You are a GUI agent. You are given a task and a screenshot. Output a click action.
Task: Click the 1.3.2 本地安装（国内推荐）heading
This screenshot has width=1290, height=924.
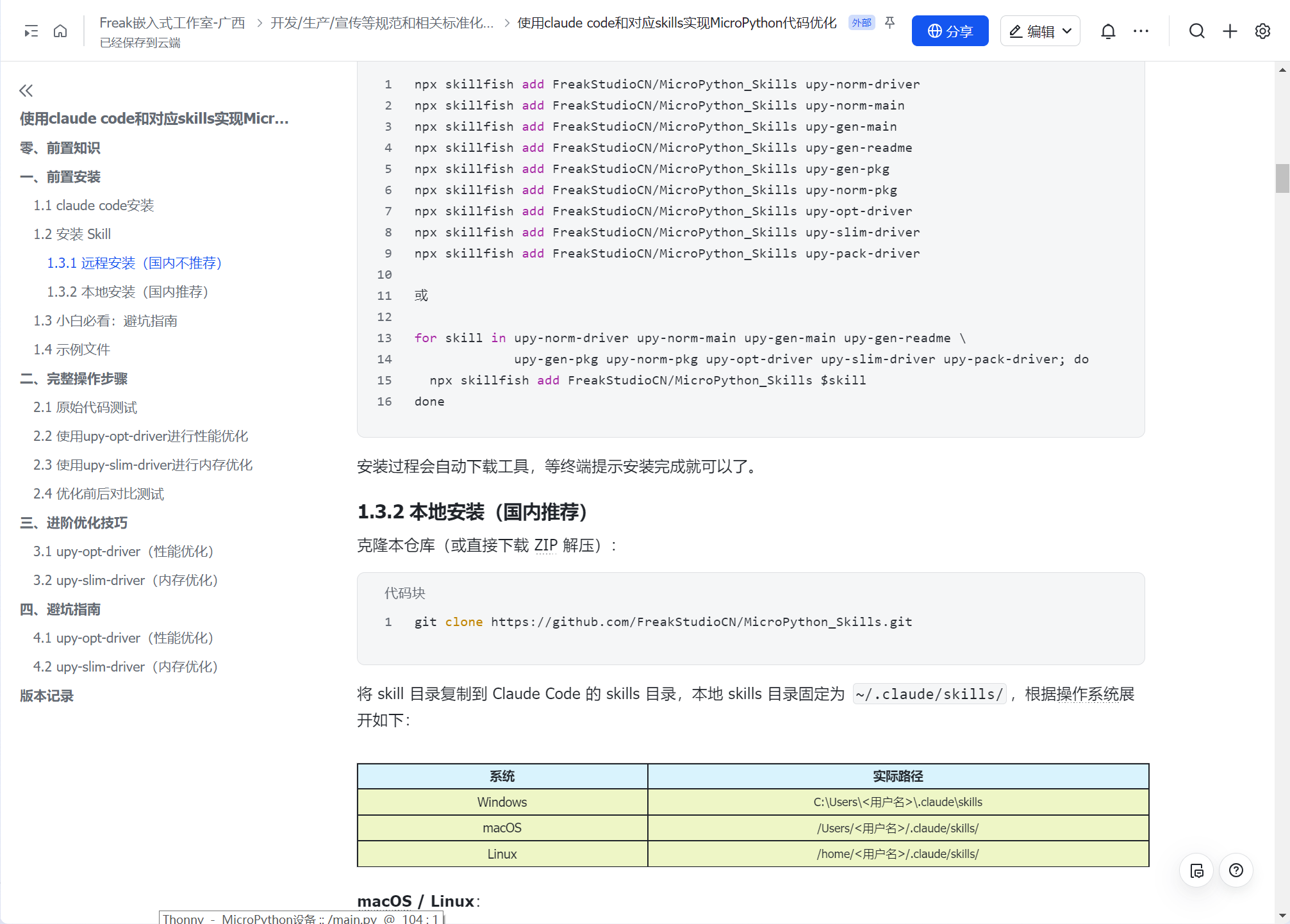coord(473,512)
